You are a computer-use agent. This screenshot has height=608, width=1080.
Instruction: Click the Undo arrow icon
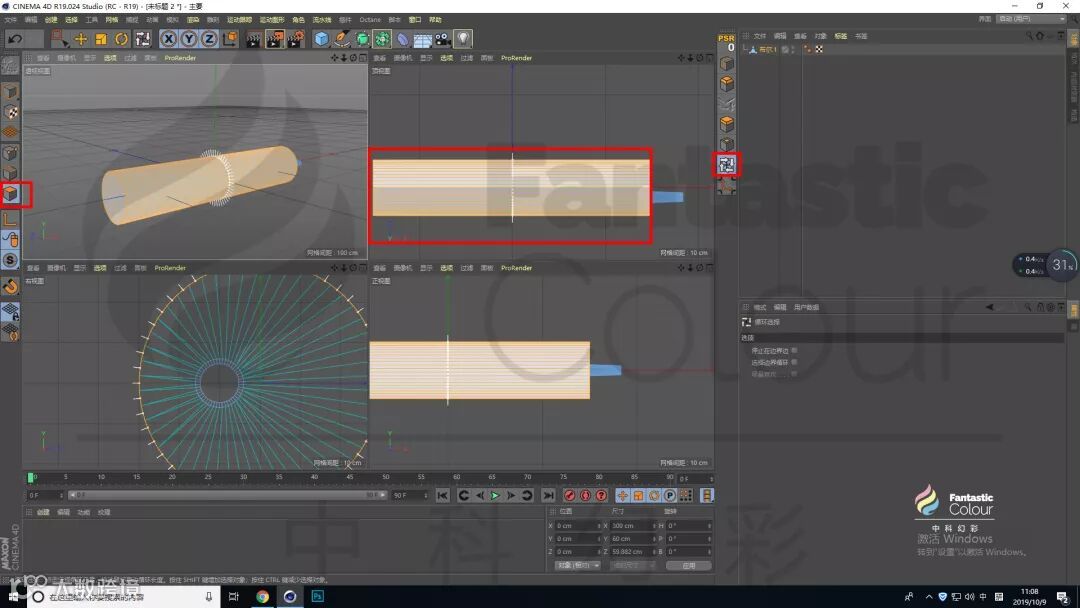[15, 39]
